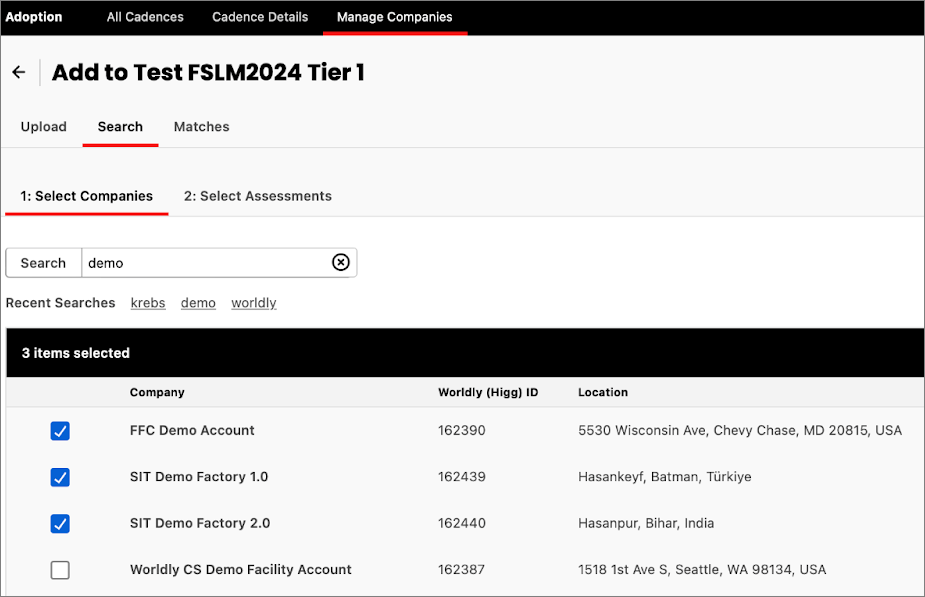Select the 1: Select Companies step tab
The width and height of the screenshot is (925, 597).
[87, 196]
